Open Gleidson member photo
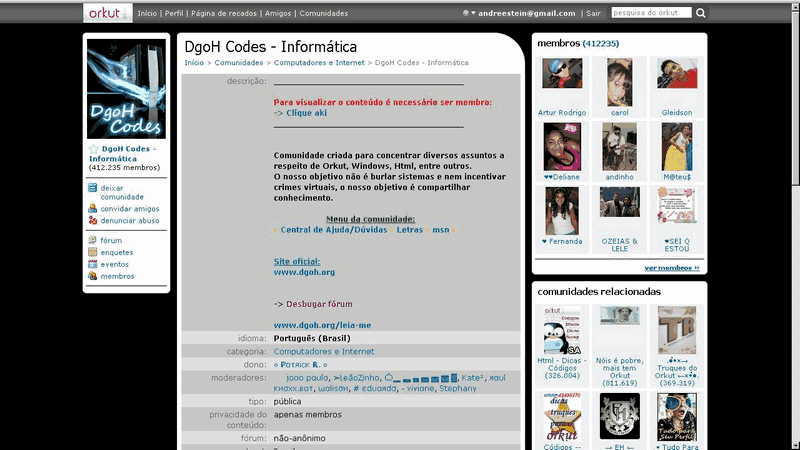Image resolution: width=800 pixels, height=450 pixels. [677, 73]
